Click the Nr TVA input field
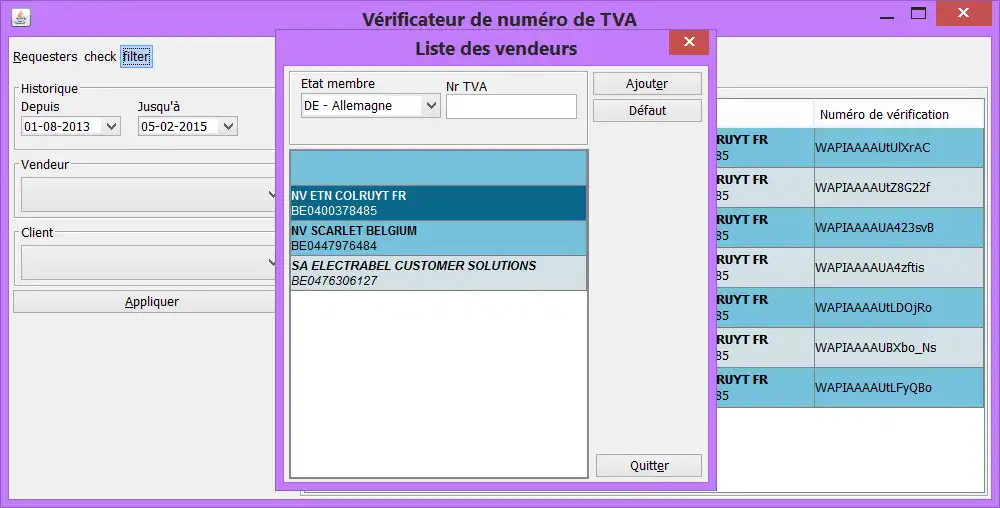 (x=511, y=106)
